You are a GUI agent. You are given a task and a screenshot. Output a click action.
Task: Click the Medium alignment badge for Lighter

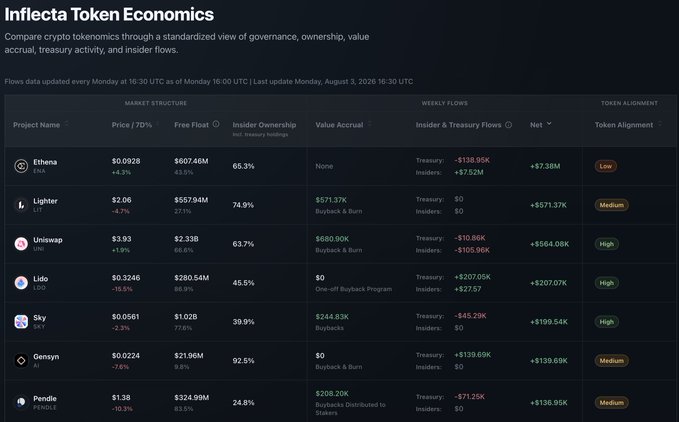[611, 205]
